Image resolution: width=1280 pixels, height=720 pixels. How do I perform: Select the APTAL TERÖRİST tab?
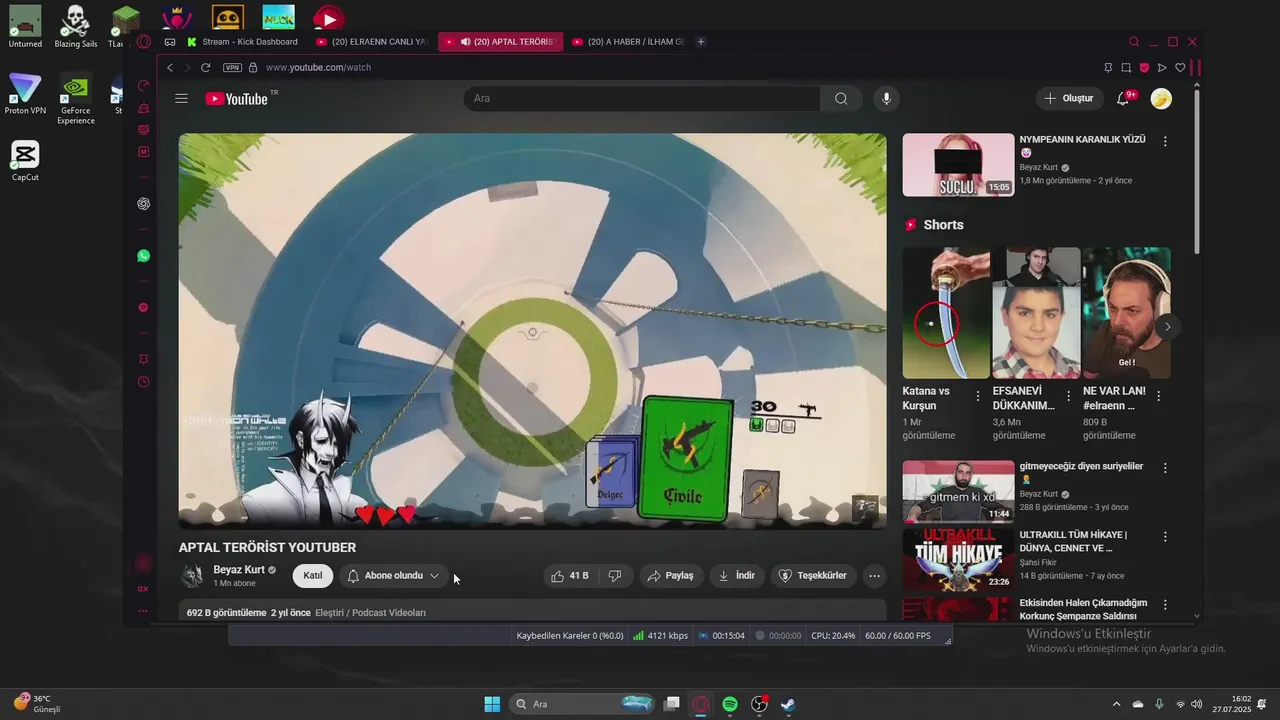tap(500, 42)
